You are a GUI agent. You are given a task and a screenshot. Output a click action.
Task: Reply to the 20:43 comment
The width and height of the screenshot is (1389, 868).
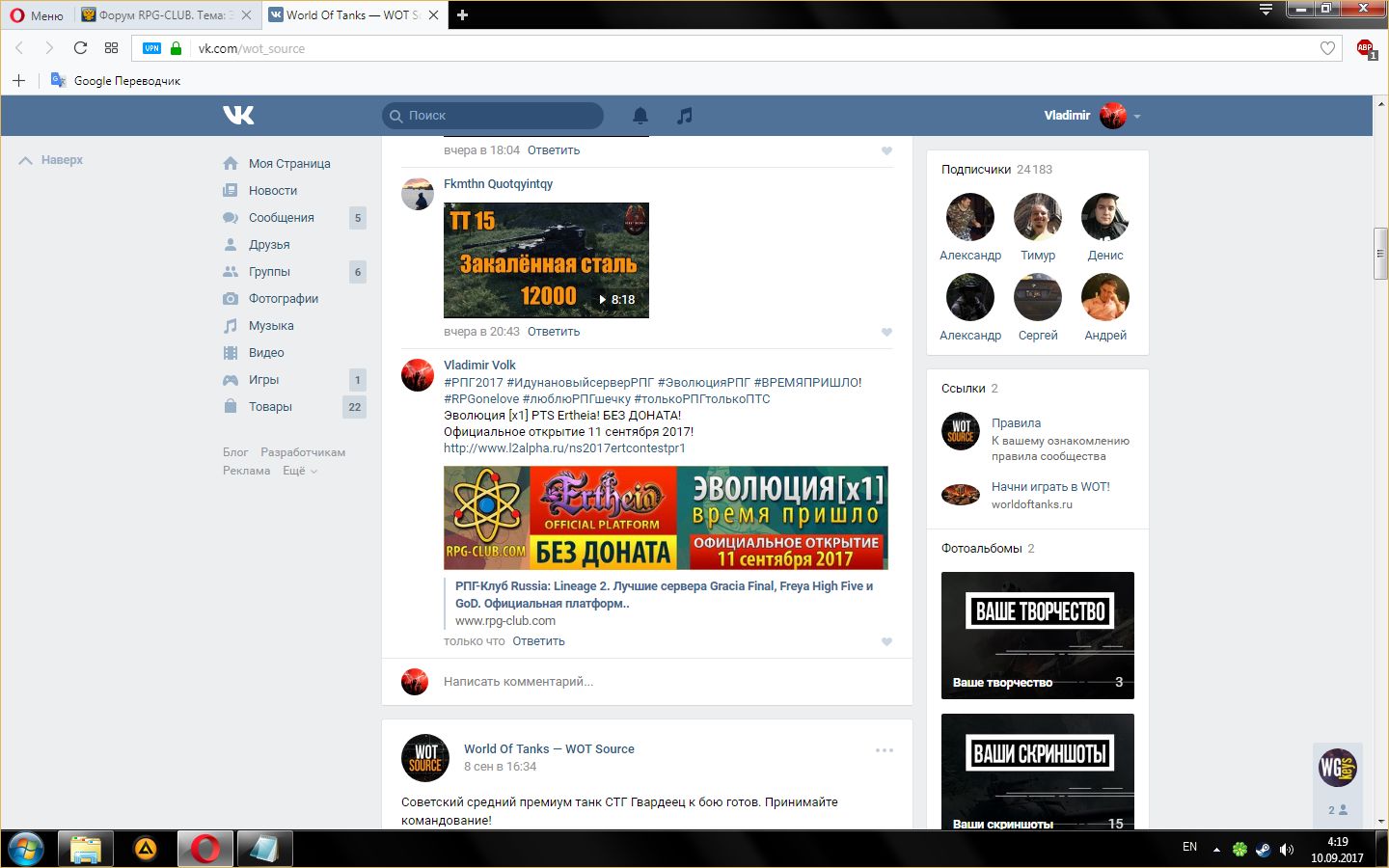pyautogui.click(x=554, y=332)
